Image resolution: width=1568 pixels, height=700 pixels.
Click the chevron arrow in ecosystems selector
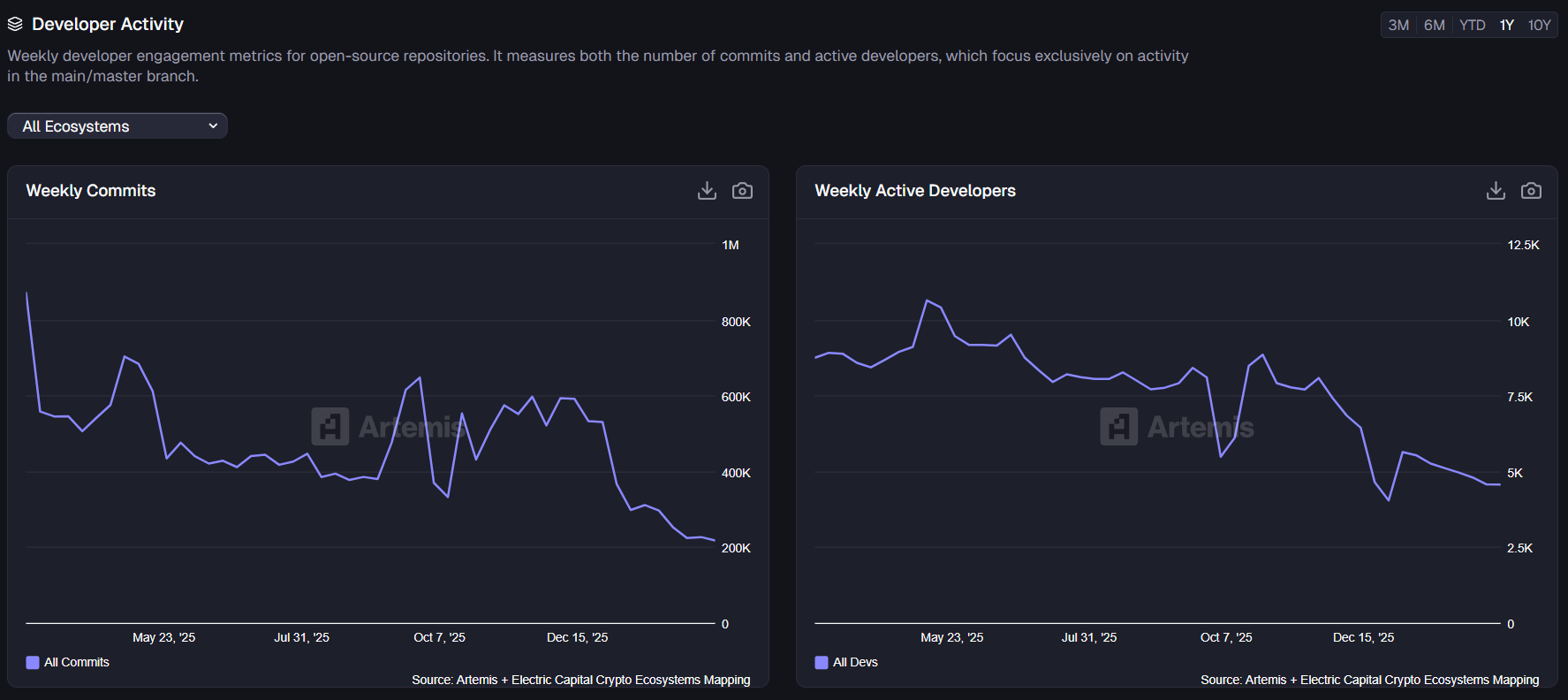click(213, 126)
